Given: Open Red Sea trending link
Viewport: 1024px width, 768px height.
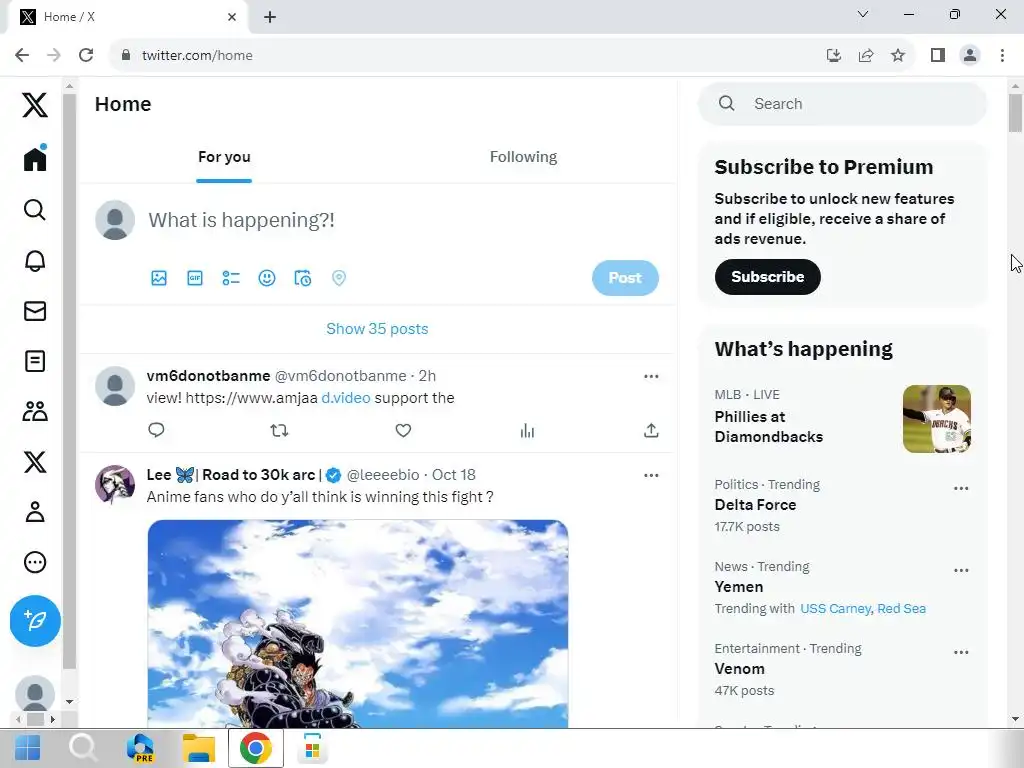Looking at the screenshot, I should pyautogui.click(x=901, y=608).
